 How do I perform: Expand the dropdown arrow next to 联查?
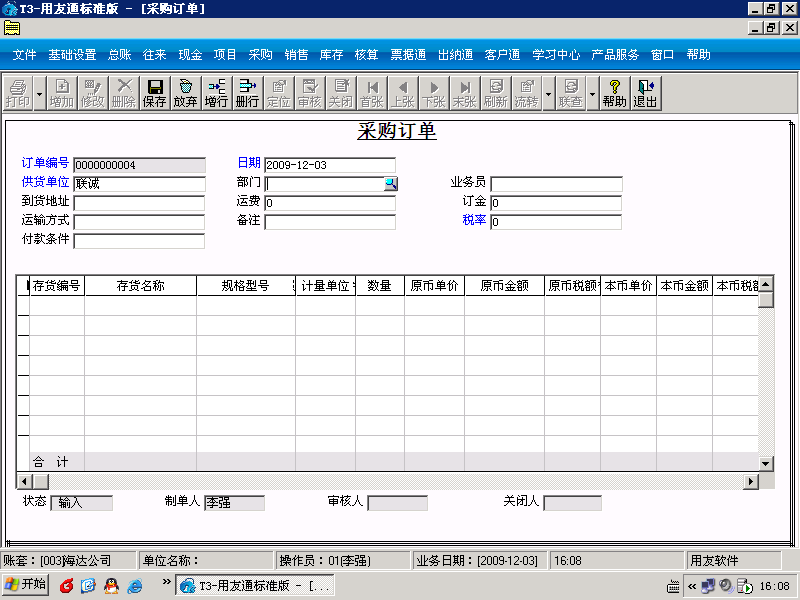click(592, 93)
